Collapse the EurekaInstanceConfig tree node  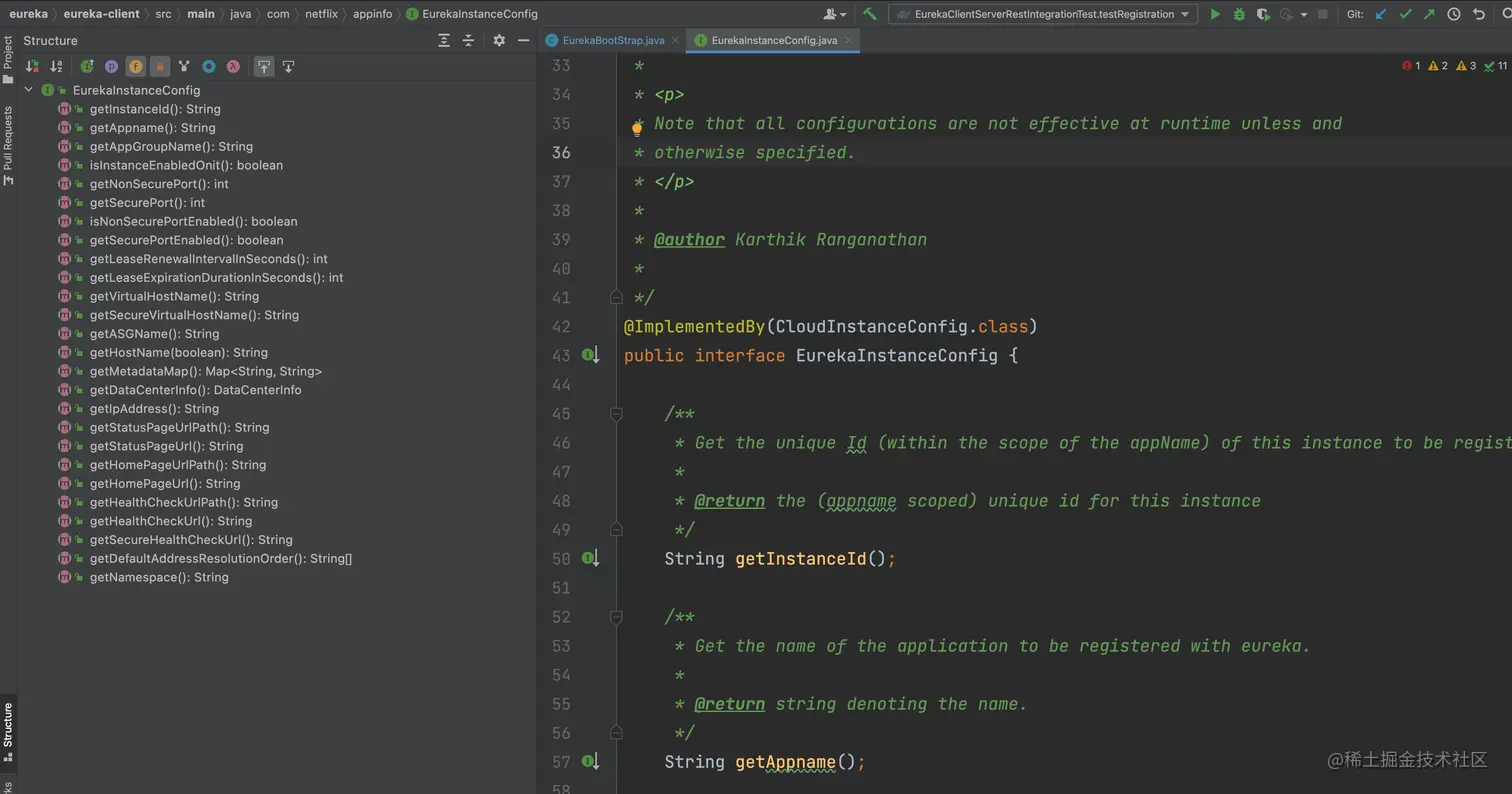[x=29, y=90]
